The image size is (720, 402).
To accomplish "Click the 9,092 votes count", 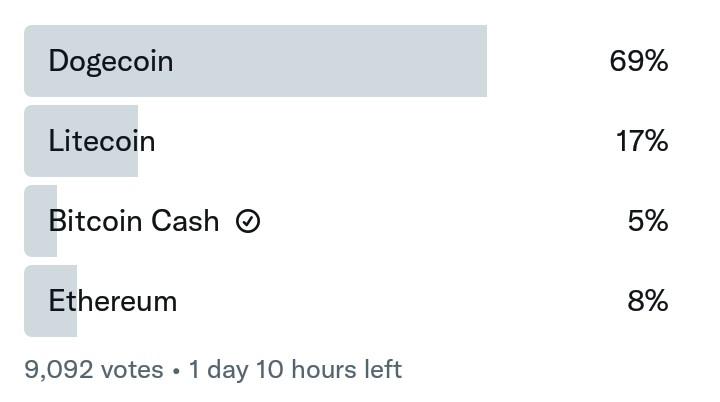I will pyautogui.click(x=94, y=370).
